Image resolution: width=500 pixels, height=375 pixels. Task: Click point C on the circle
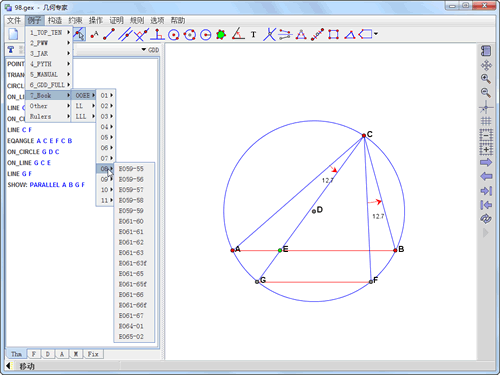364,136
